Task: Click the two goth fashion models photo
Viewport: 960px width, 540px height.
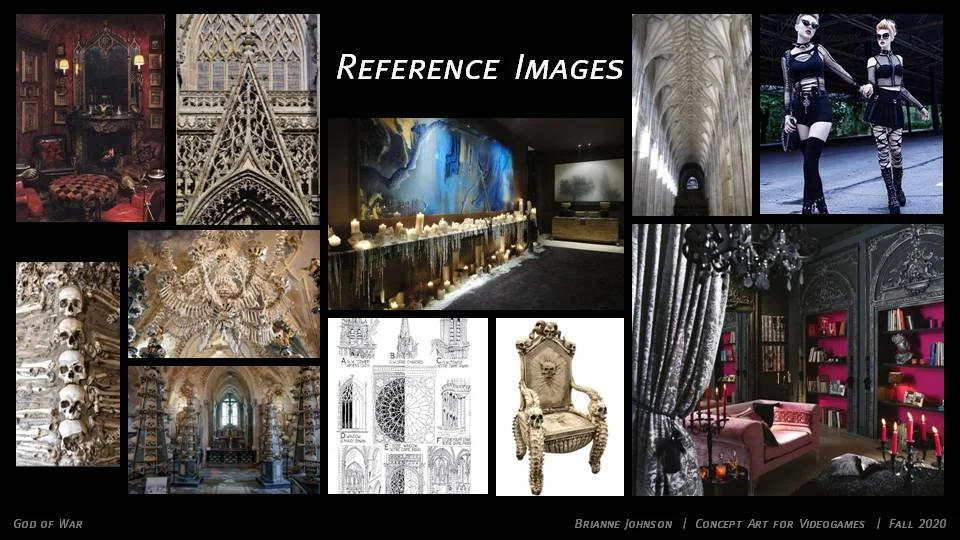Action: pyautogui.click(x=851, y=114)
